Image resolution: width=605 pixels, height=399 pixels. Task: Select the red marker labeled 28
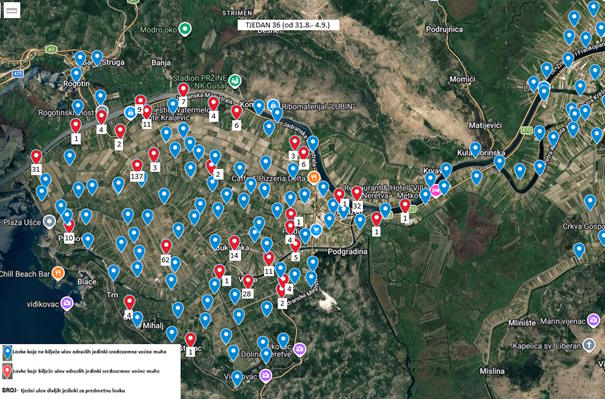(x=248, y=282)
